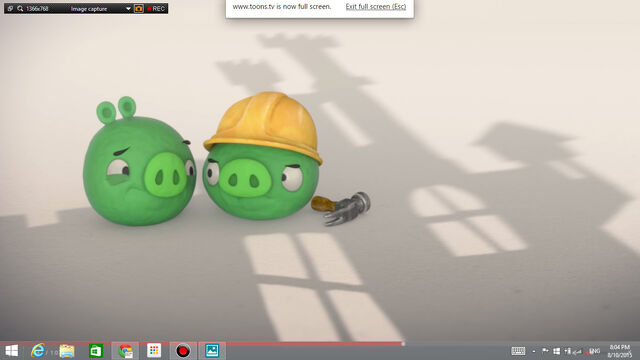640x360 pixels.
Task: Click the Exit full screen (Esc) link
Action: tap(376, 7)
